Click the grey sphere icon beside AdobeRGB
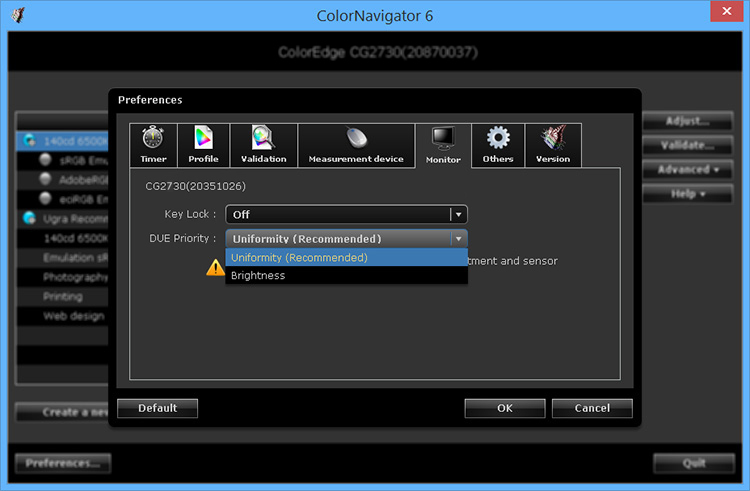750x491 pixels. (45, 179)
